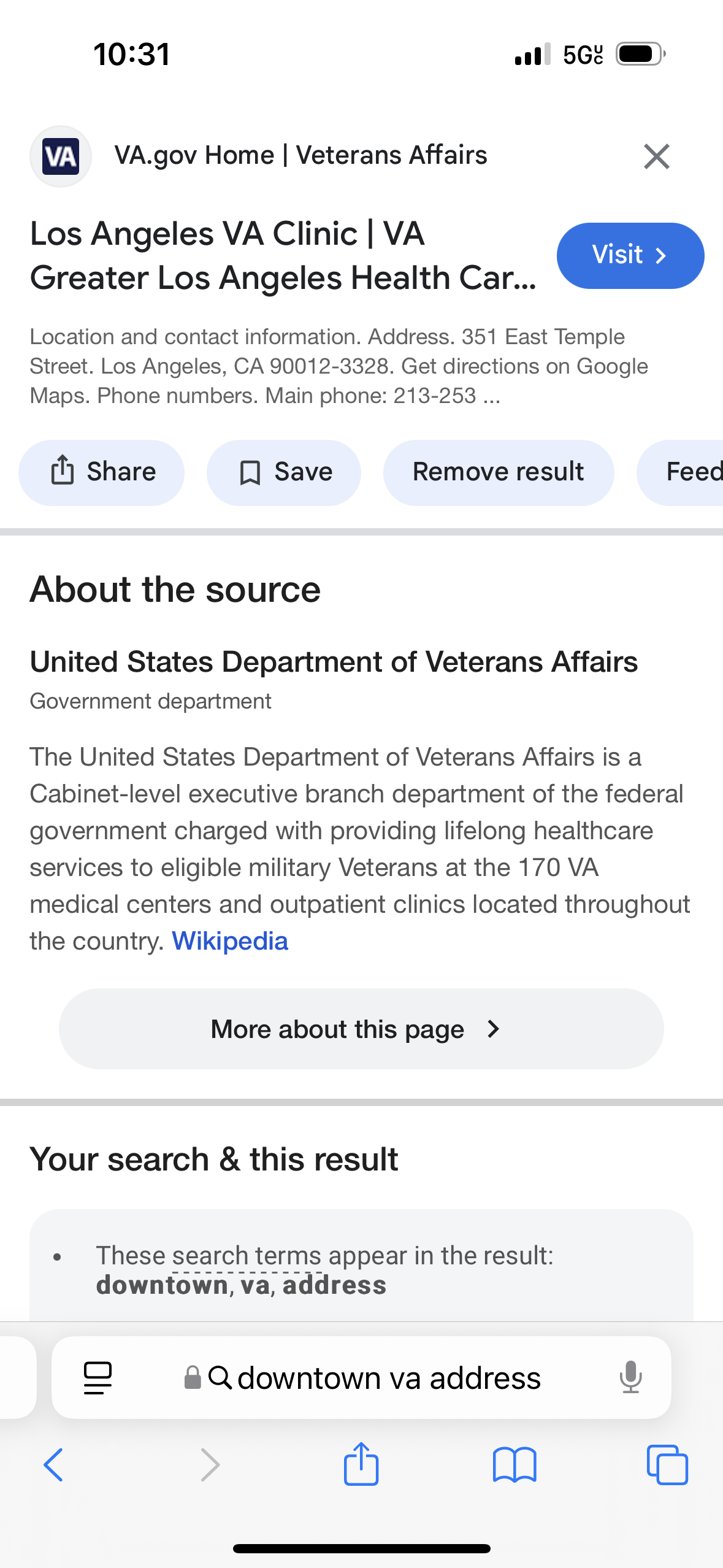Close the result info panel
723x1568 pixels.
[656, 156]
